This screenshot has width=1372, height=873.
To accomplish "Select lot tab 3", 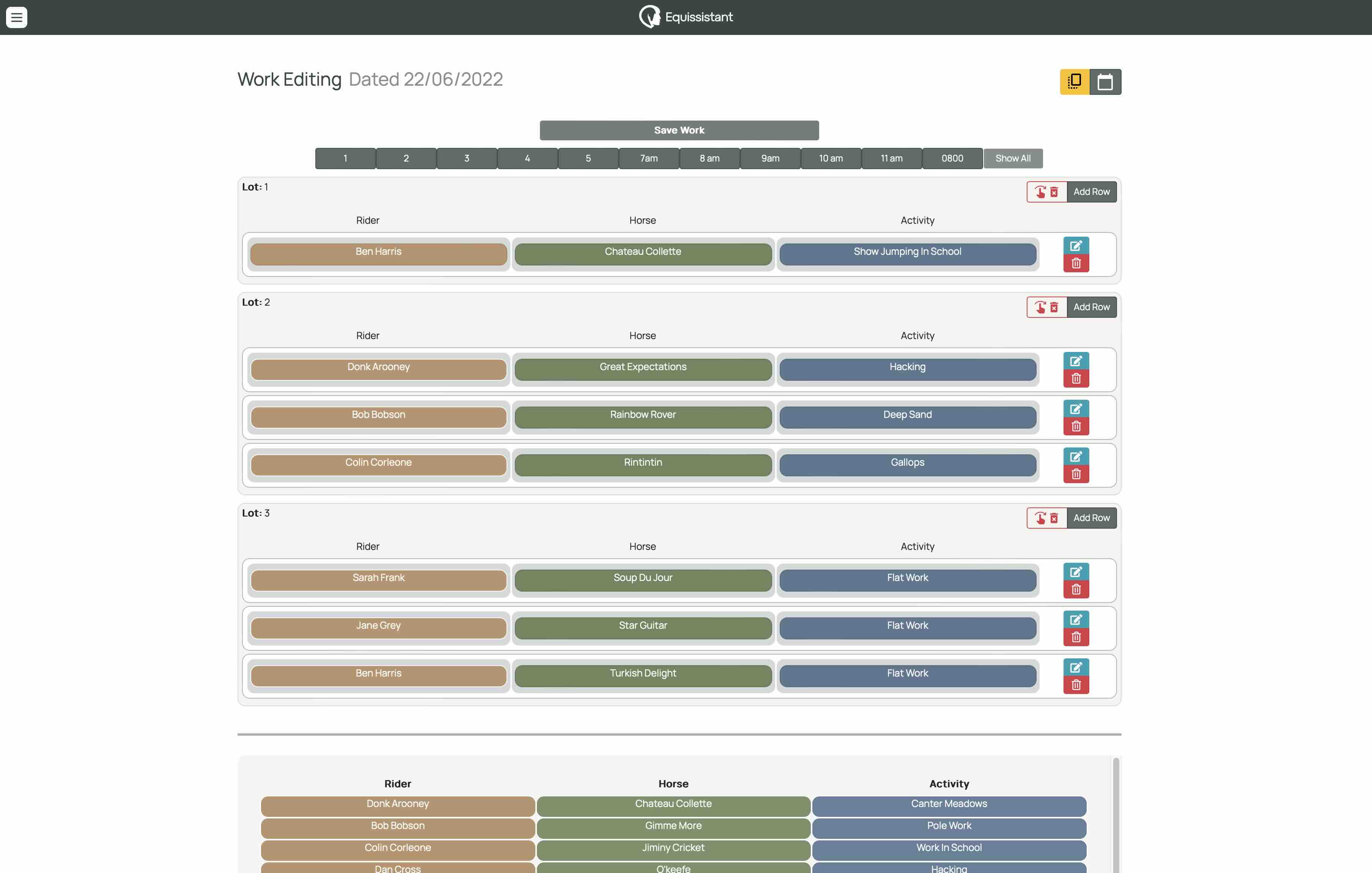I will pyautogui.click(x=466, y=158).
